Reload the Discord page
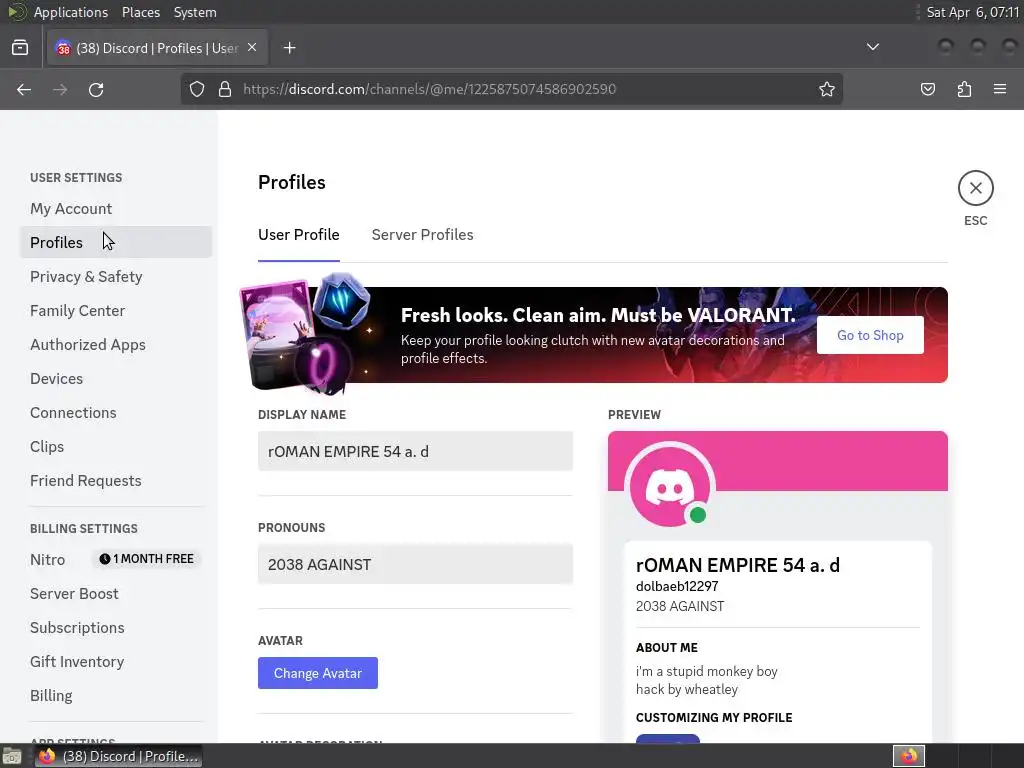Viewport: 1024px width, 768px height. click(x=96, y=89)
